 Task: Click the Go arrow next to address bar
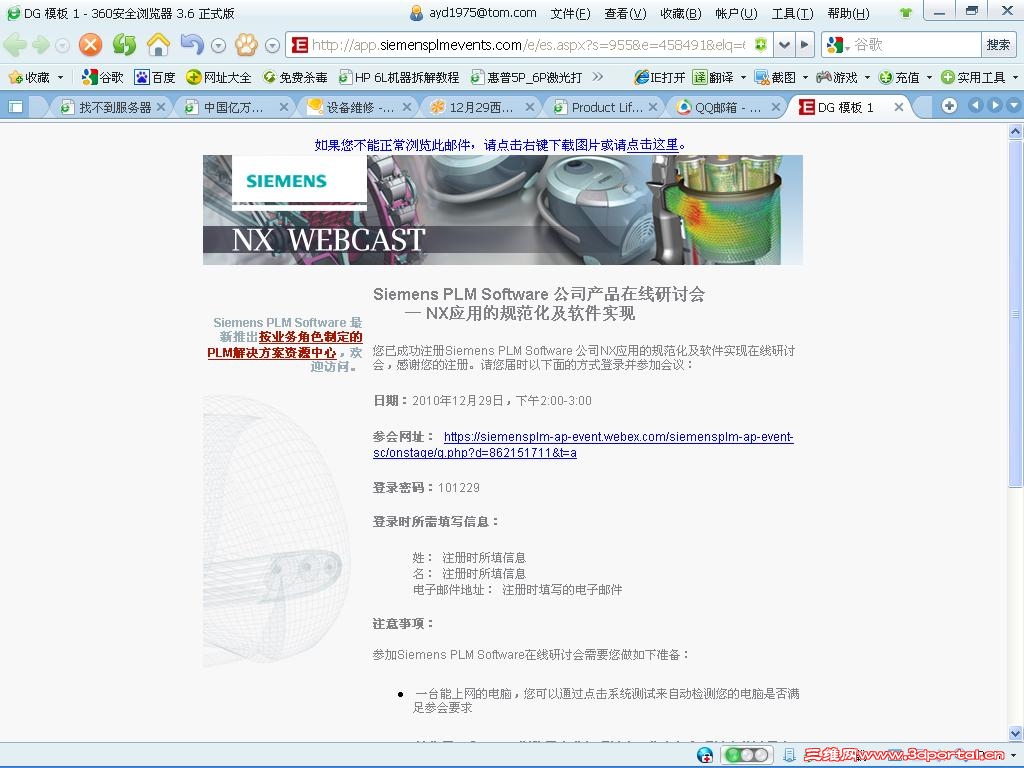coord(805,44)
